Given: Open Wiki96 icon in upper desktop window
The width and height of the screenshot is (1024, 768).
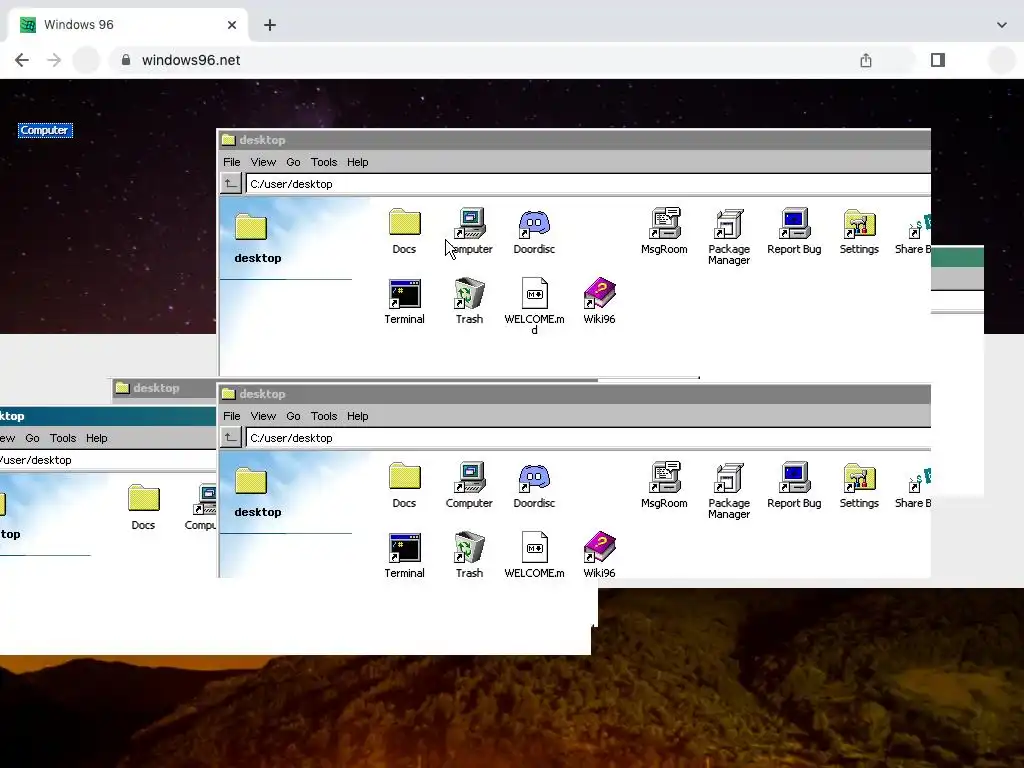Looking at the screenshot, I should point(600,301).
